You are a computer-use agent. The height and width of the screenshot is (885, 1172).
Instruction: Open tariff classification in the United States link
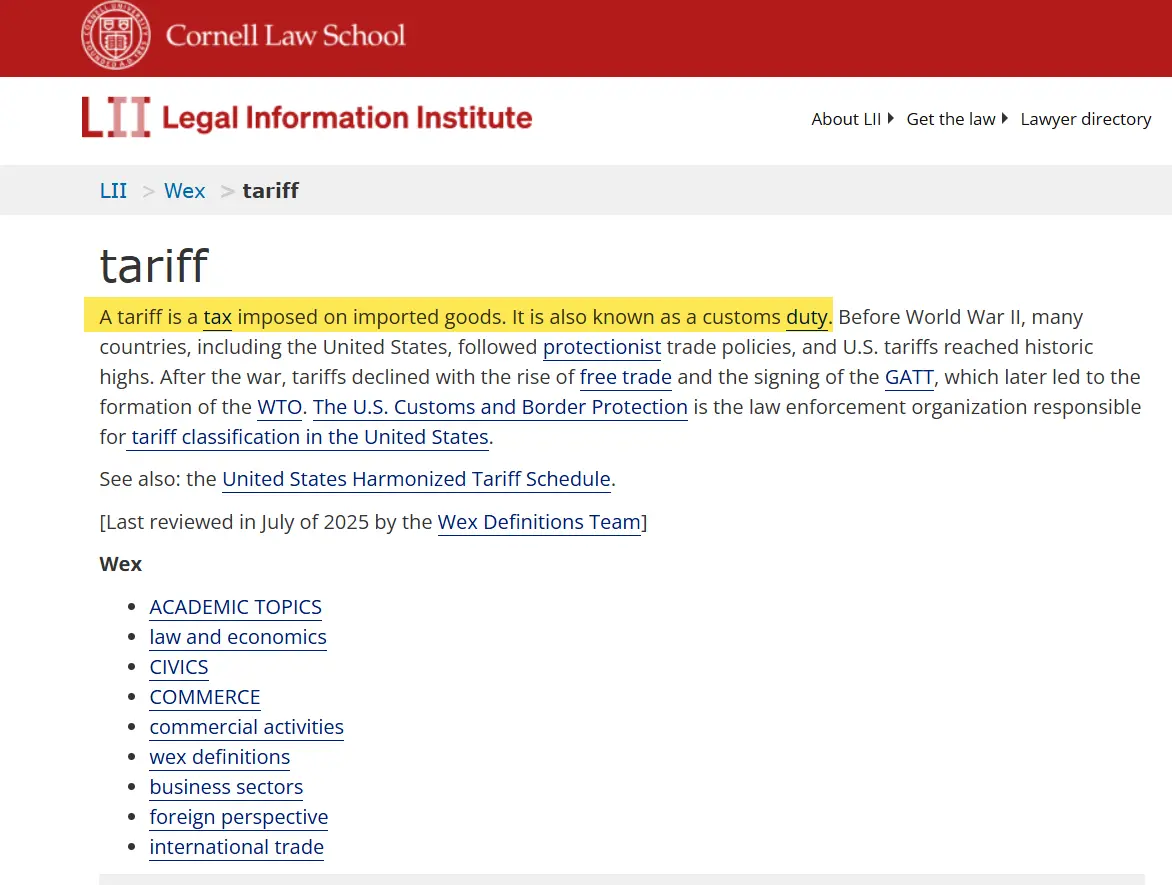pos(308,437)
